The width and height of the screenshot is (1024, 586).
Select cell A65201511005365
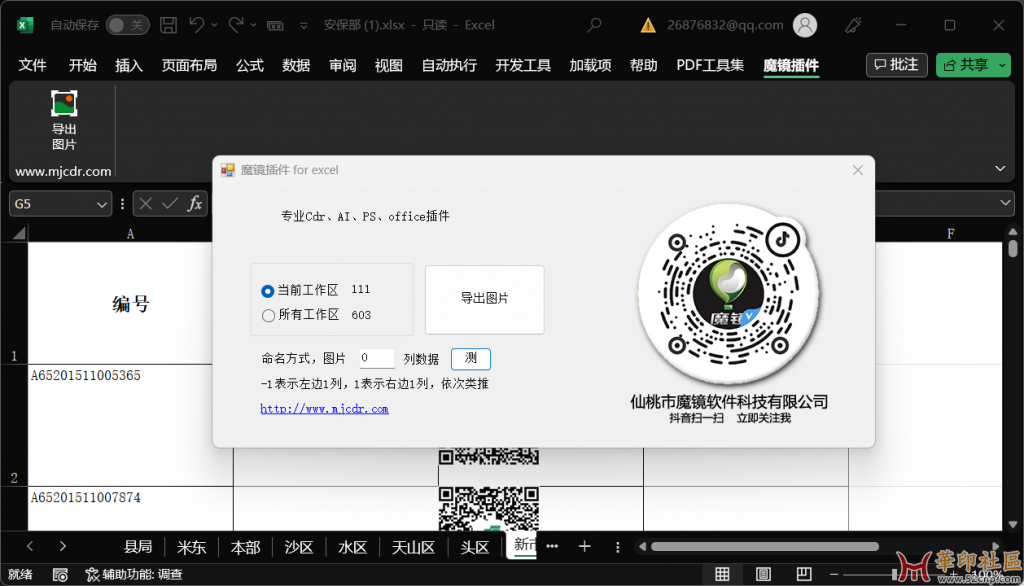(x=120, y=425)
